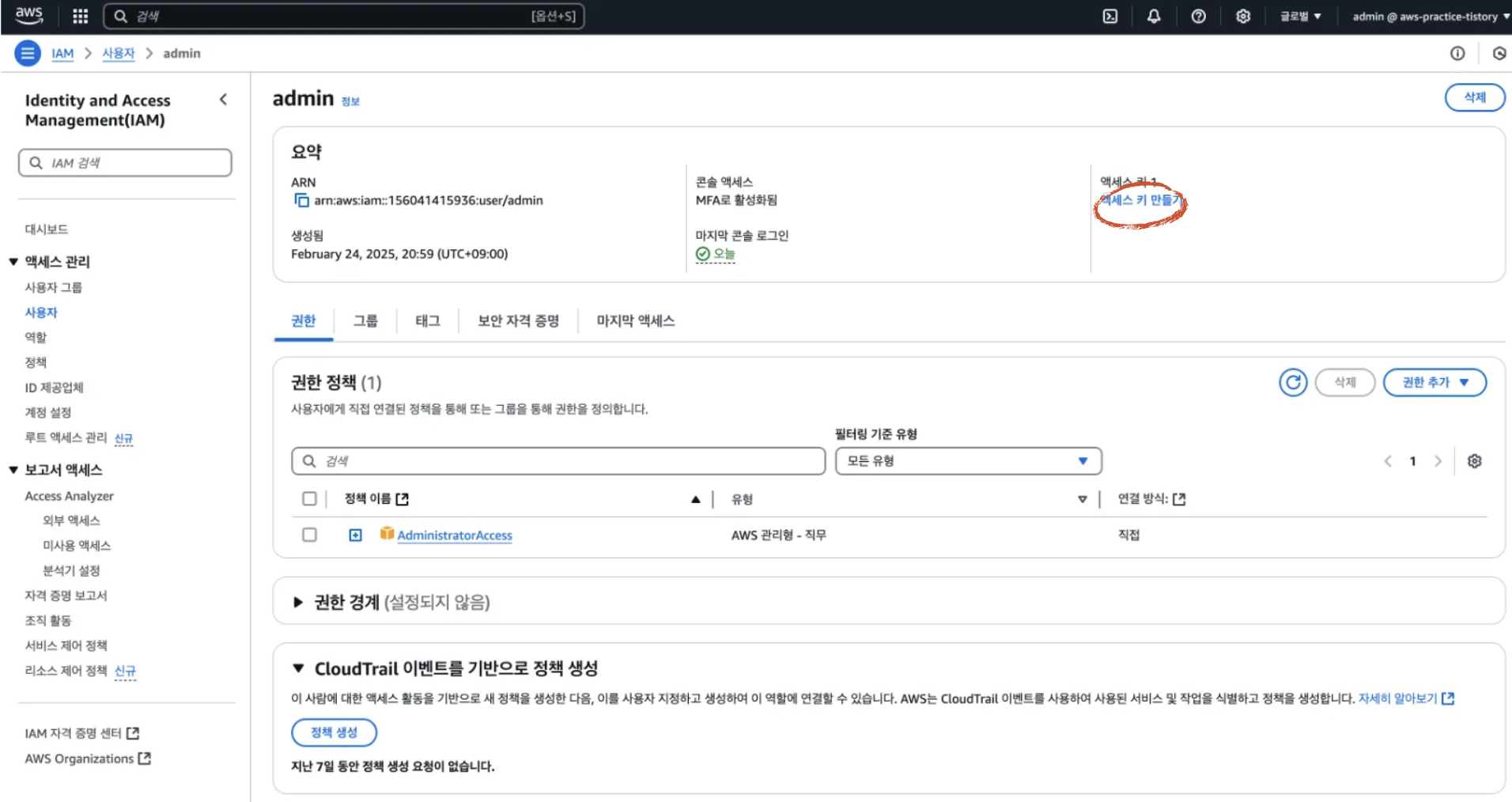The height and width of the screenshot is (802, 1512).
Task: Expand the 권한 경계 section
Action: [x=297, y=602]
